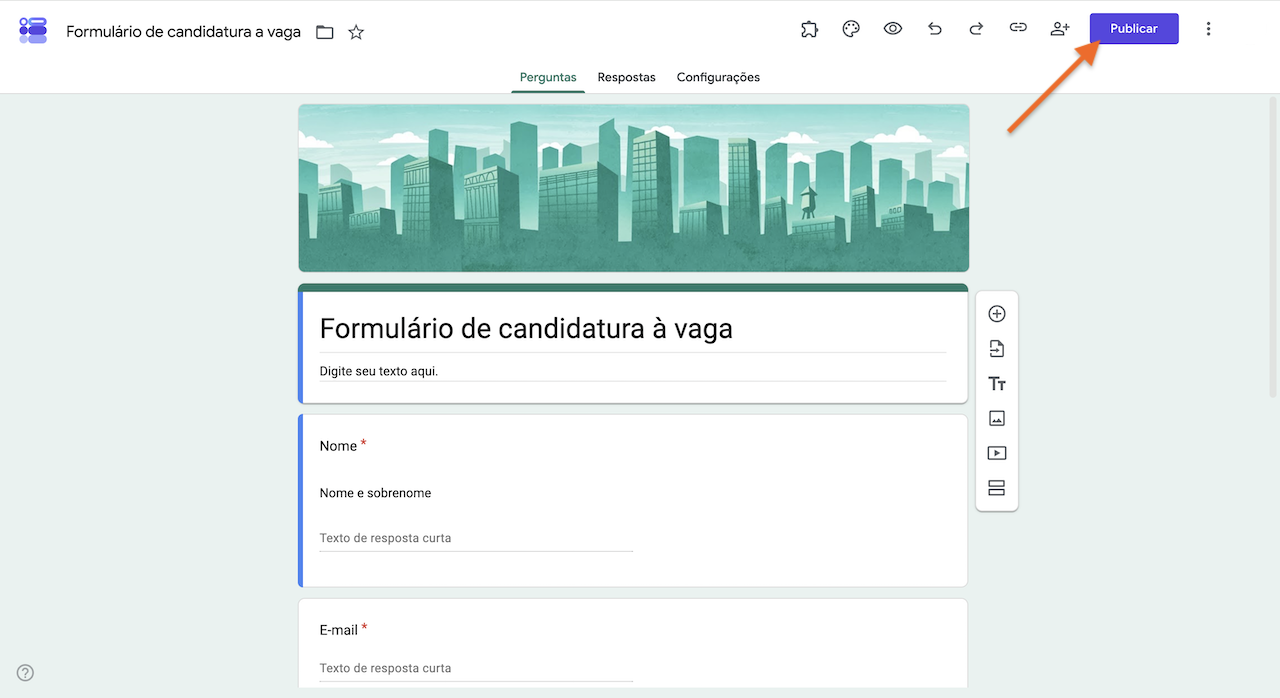Select the E-mail question title

(338, 630)
